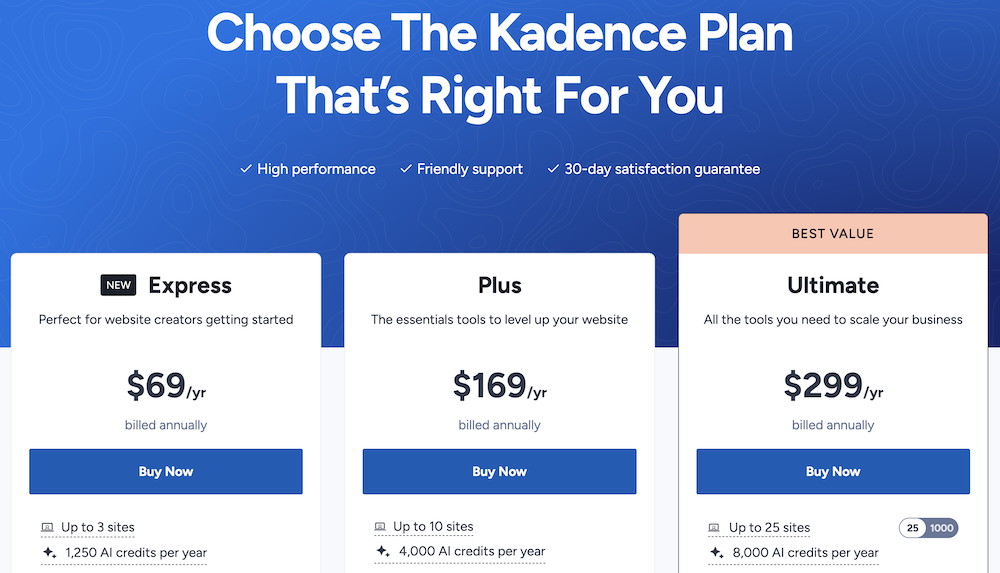Click the laptop icon beside Up to 10 sites
This screenshot has height=573, width=1000.
pyautogui.click(x=380, y=527)
